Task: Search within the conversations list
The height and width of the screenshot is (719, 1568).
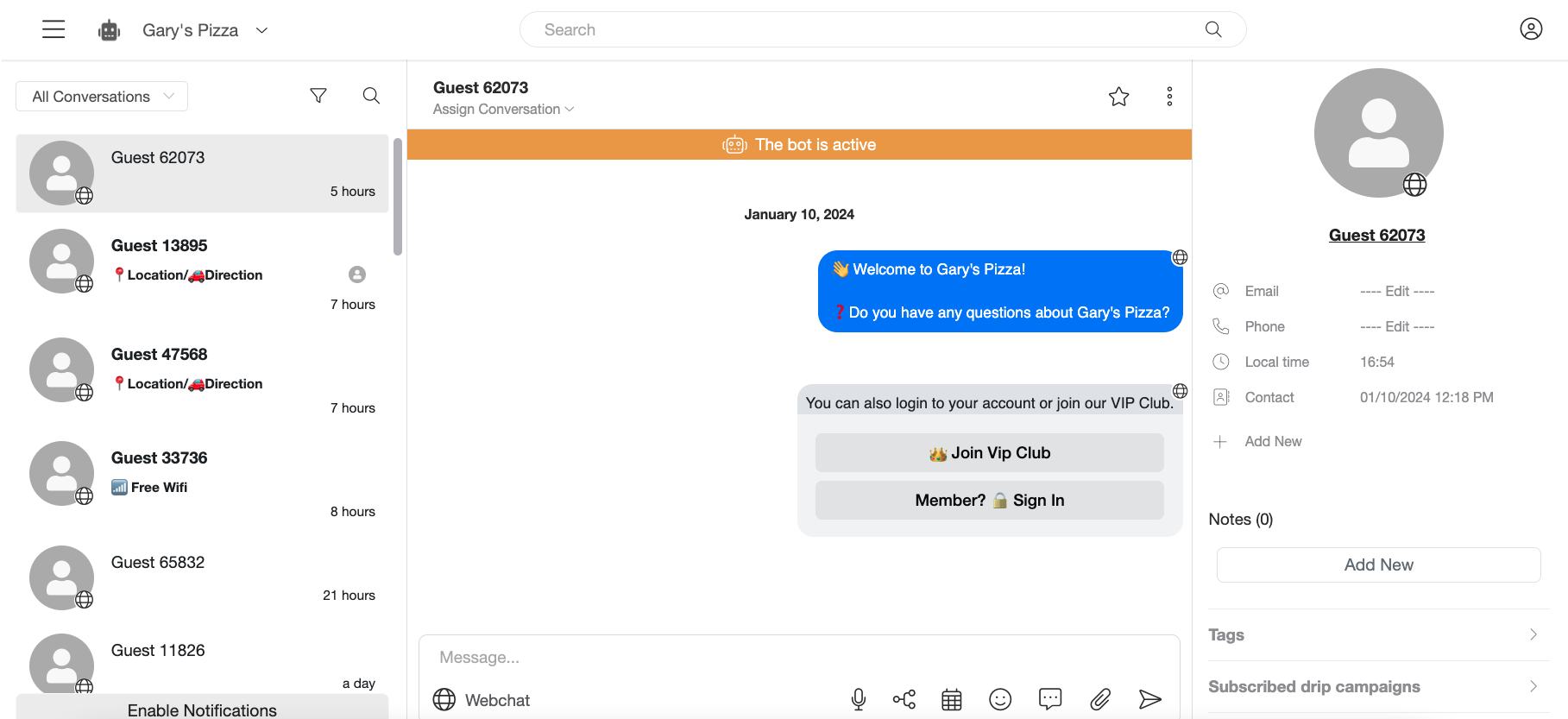Action: (x=371, y=96)
